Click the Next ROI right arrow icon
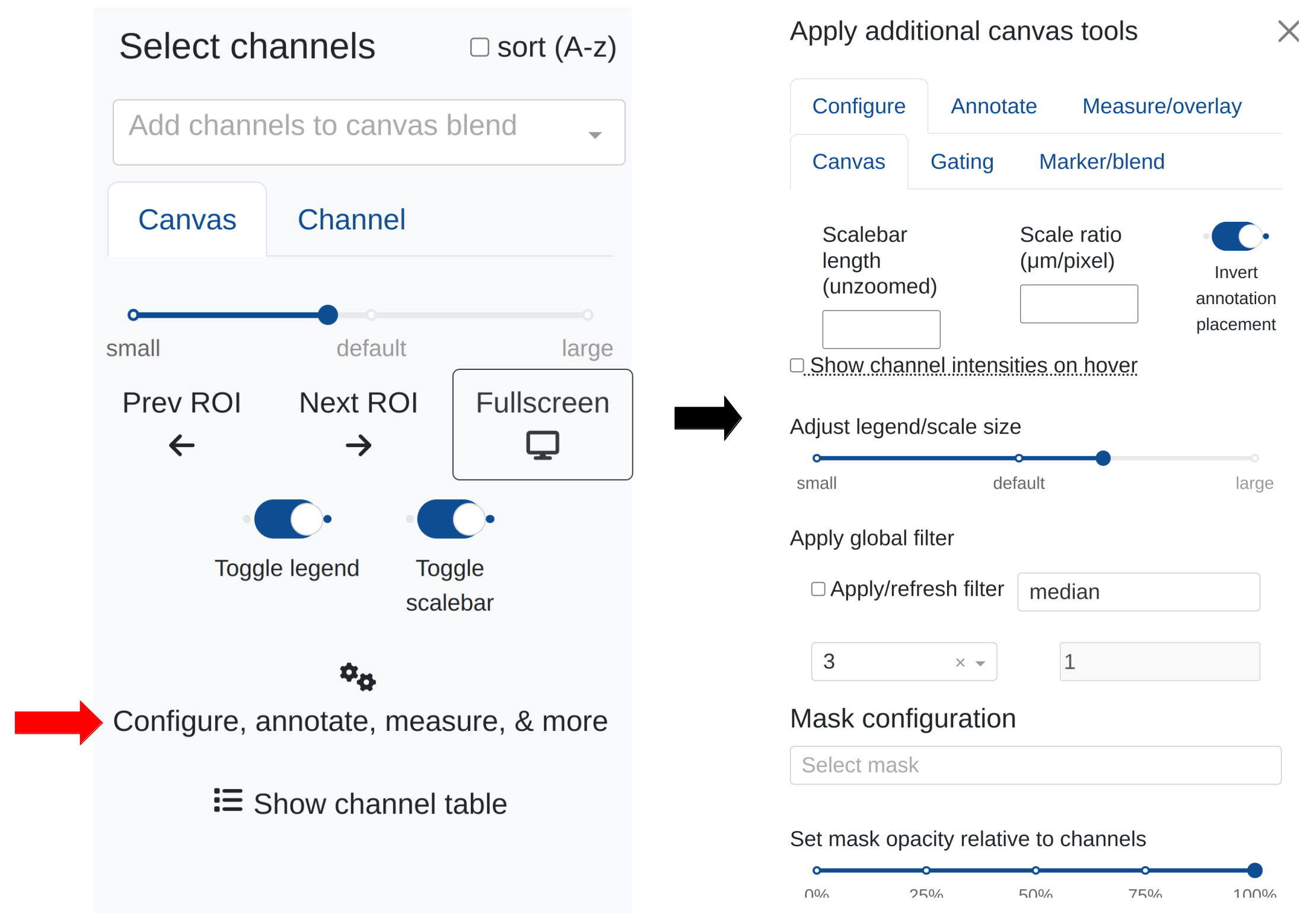 (x=358, y=445)
